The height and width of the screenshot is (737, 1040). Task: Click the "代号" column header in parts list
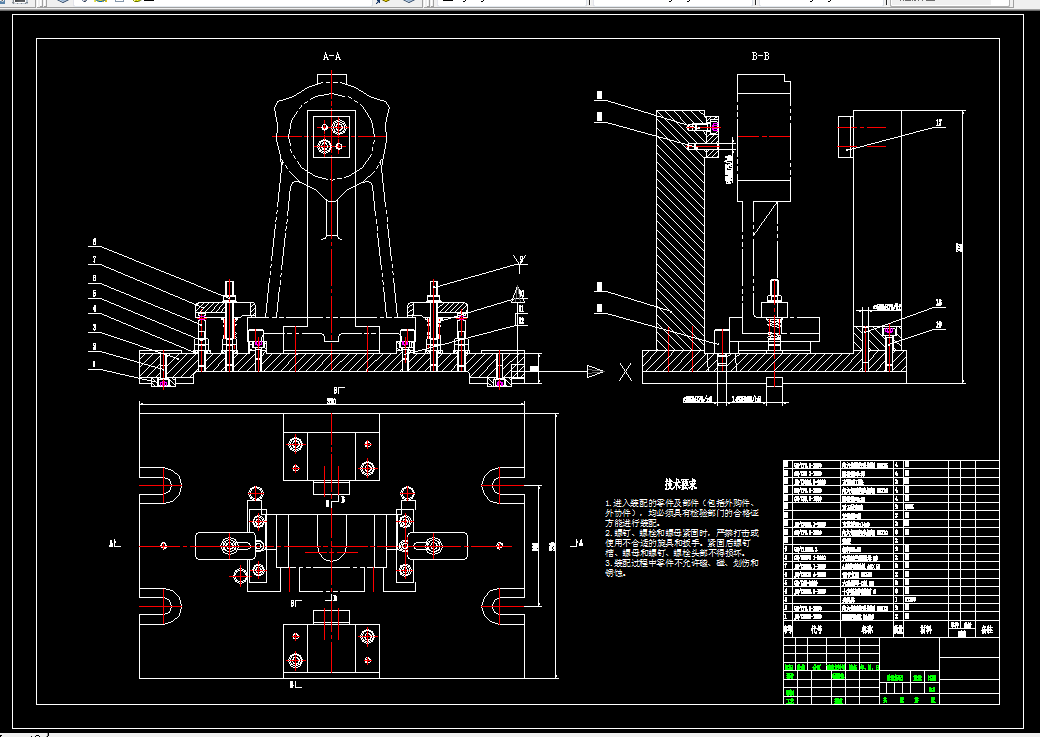coord(816,630)
